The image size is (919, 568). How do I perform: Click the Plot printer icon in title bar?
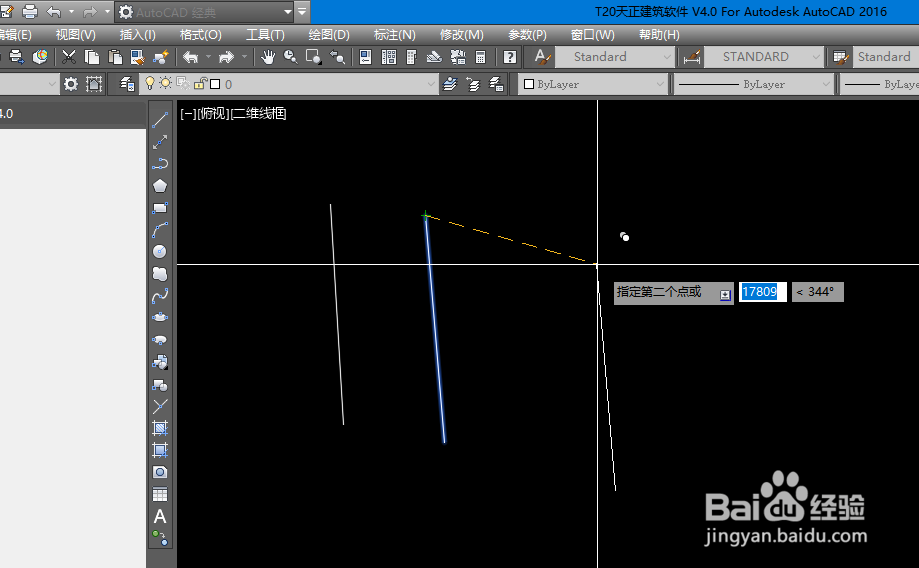[x=30, y=11]
